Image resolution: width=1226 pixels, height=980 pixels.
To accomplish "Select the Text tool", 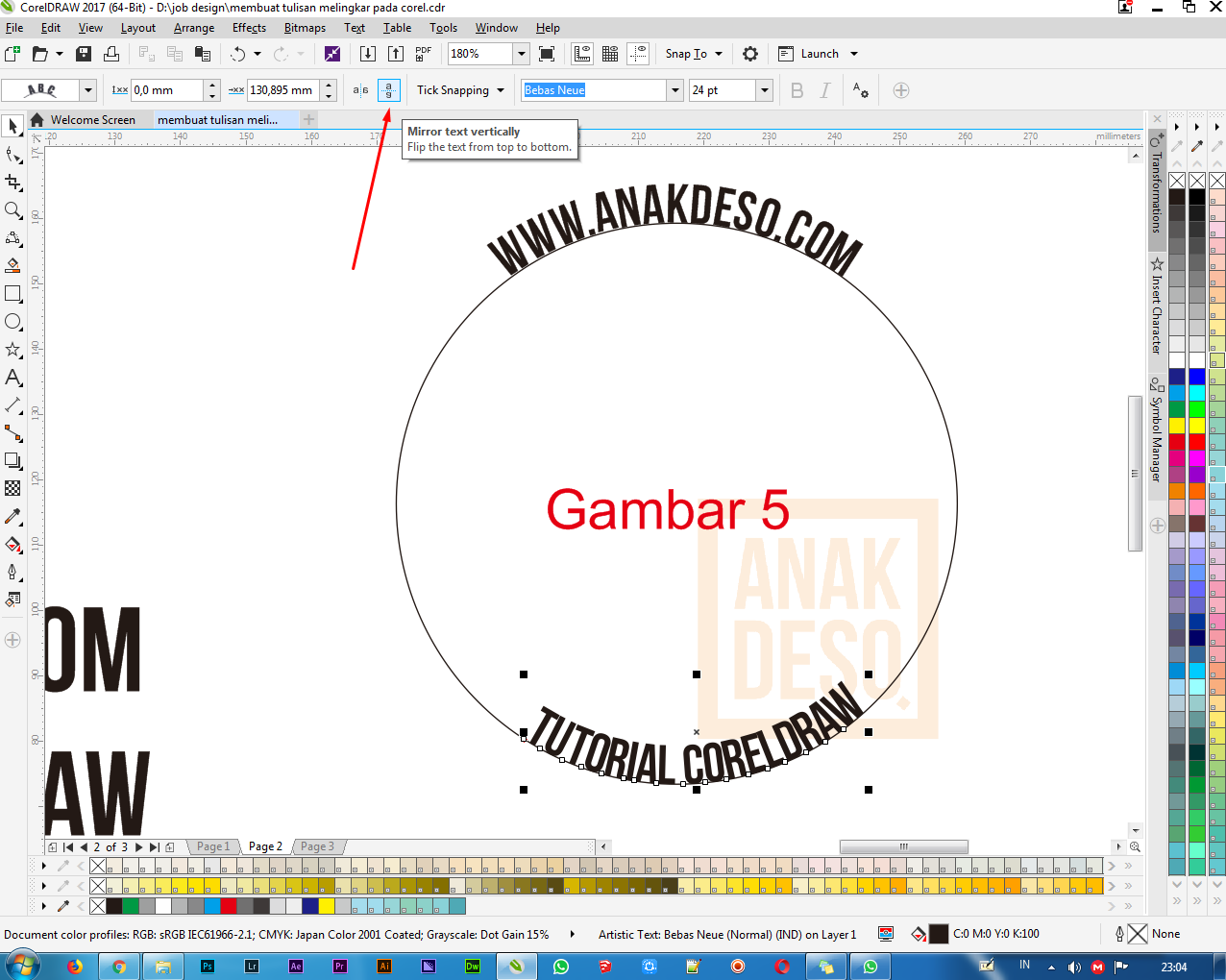I will [x=12, y=378].
